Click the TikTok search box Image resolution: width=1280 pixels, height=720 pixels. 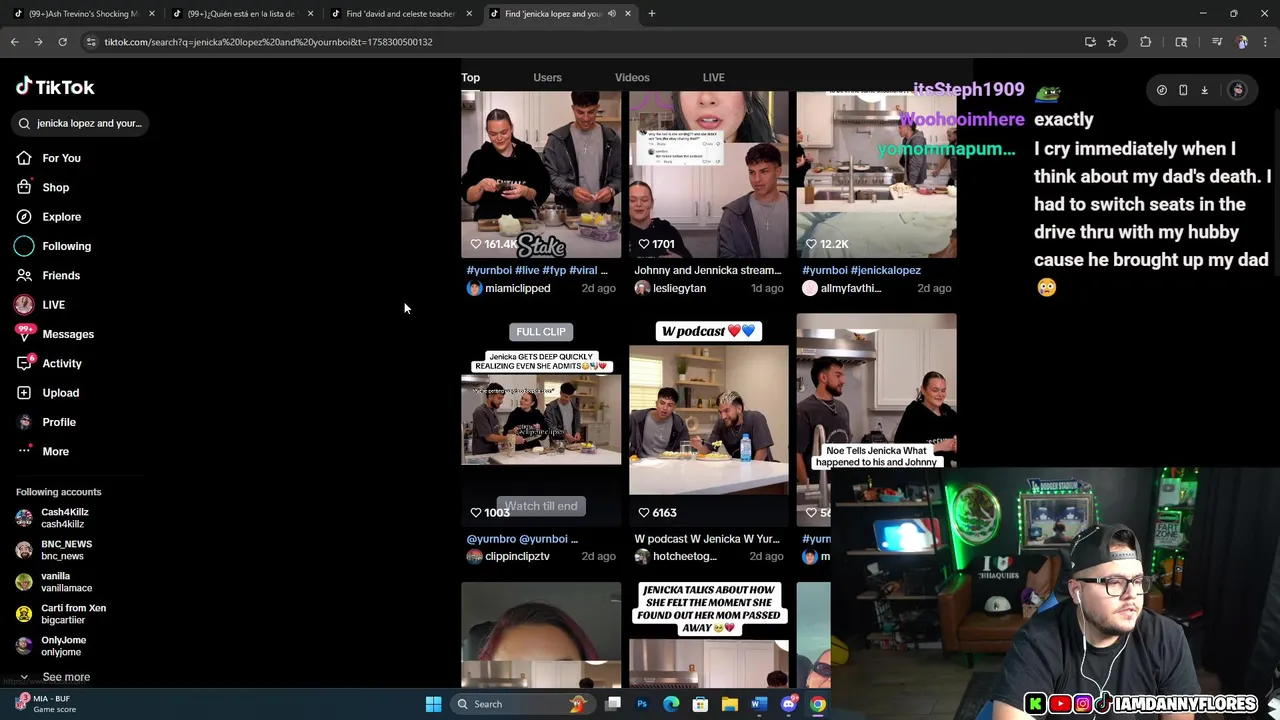click(x=80, y=123)
